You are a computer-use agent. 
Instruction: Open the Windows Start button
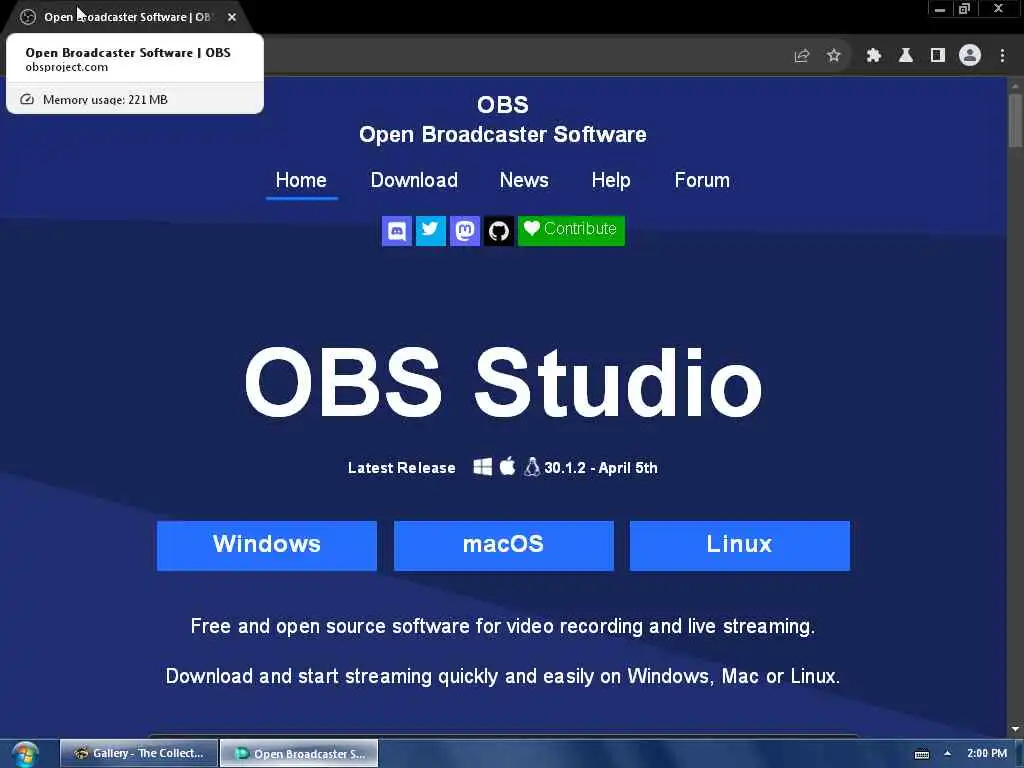click(x=25, y=754)
